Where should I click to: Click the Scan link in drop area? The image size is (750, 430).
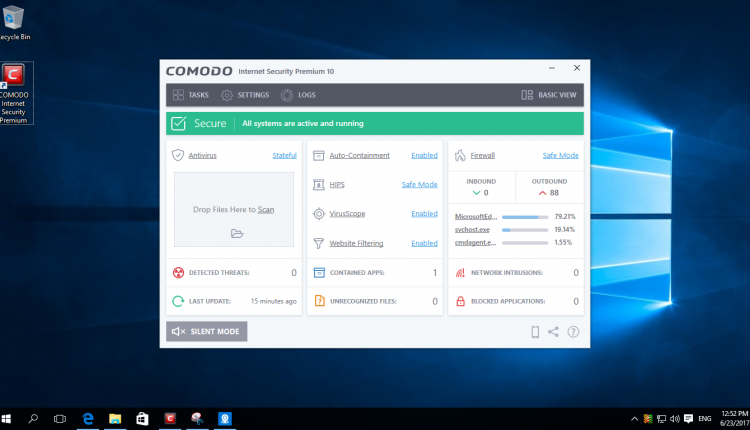266,209
